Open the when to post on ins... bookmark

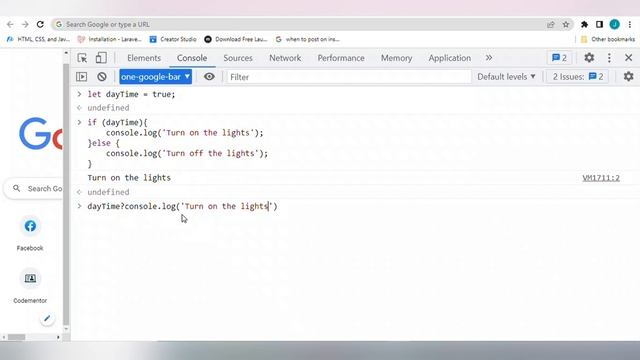click(307, 39)
